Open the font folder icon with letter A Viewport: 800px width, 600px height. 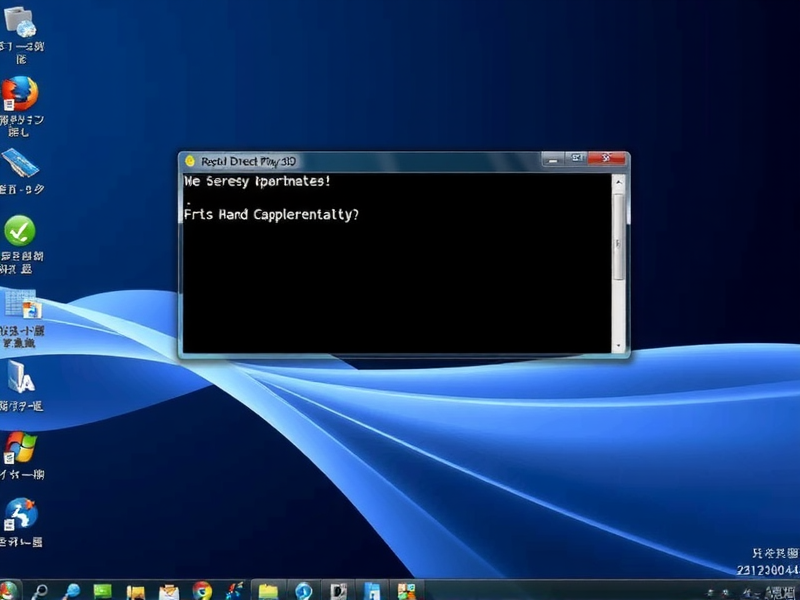(20, 376)
